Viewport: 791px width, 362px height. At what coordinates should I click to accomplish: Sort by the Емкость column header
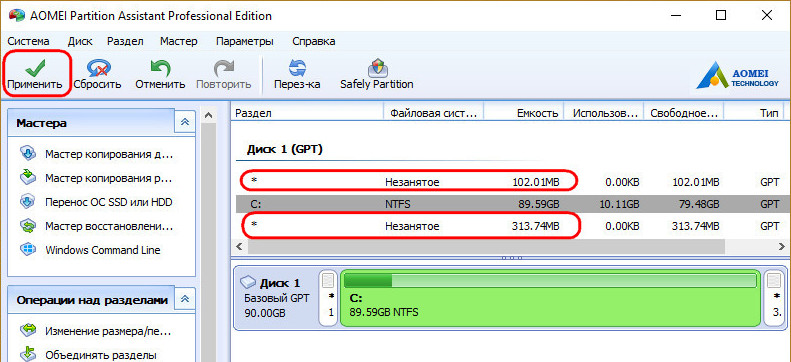tap(524, 113)
